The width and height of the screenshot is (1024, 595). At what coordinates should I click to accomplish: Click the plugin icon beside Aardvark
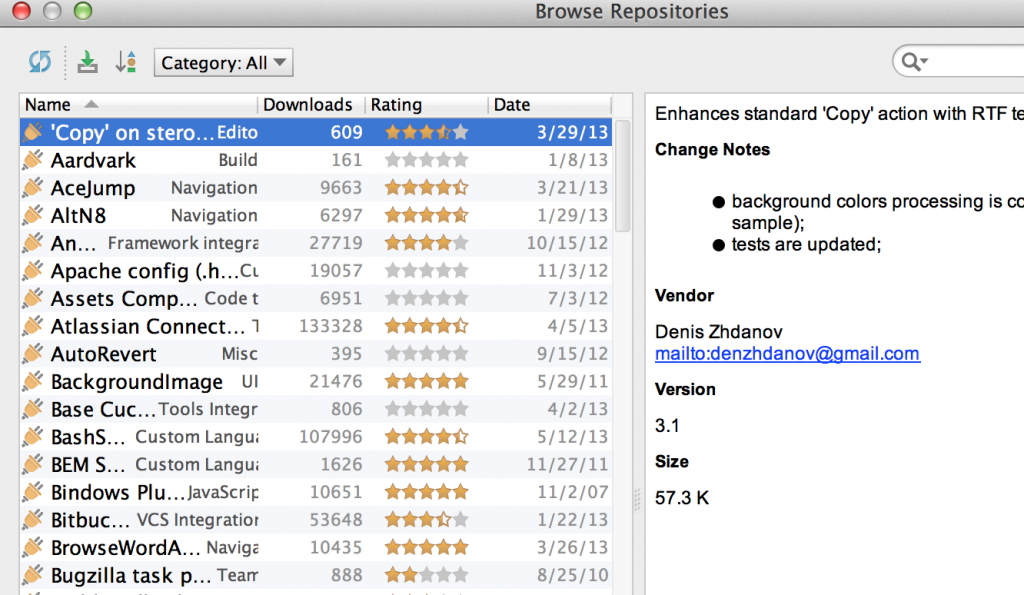(x=33, y=160)
